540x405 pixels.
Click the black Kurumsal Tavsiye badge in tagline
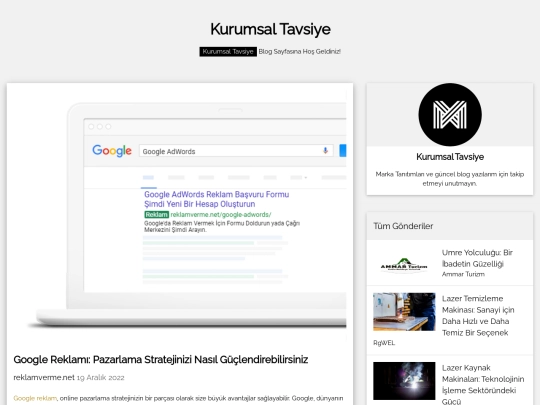(228, 52)
